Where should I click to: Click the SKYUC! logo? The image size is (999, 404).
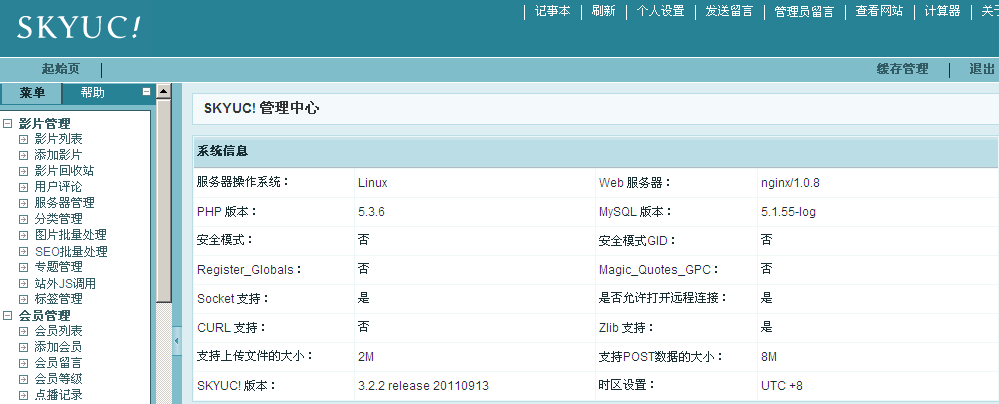(78, 27)
